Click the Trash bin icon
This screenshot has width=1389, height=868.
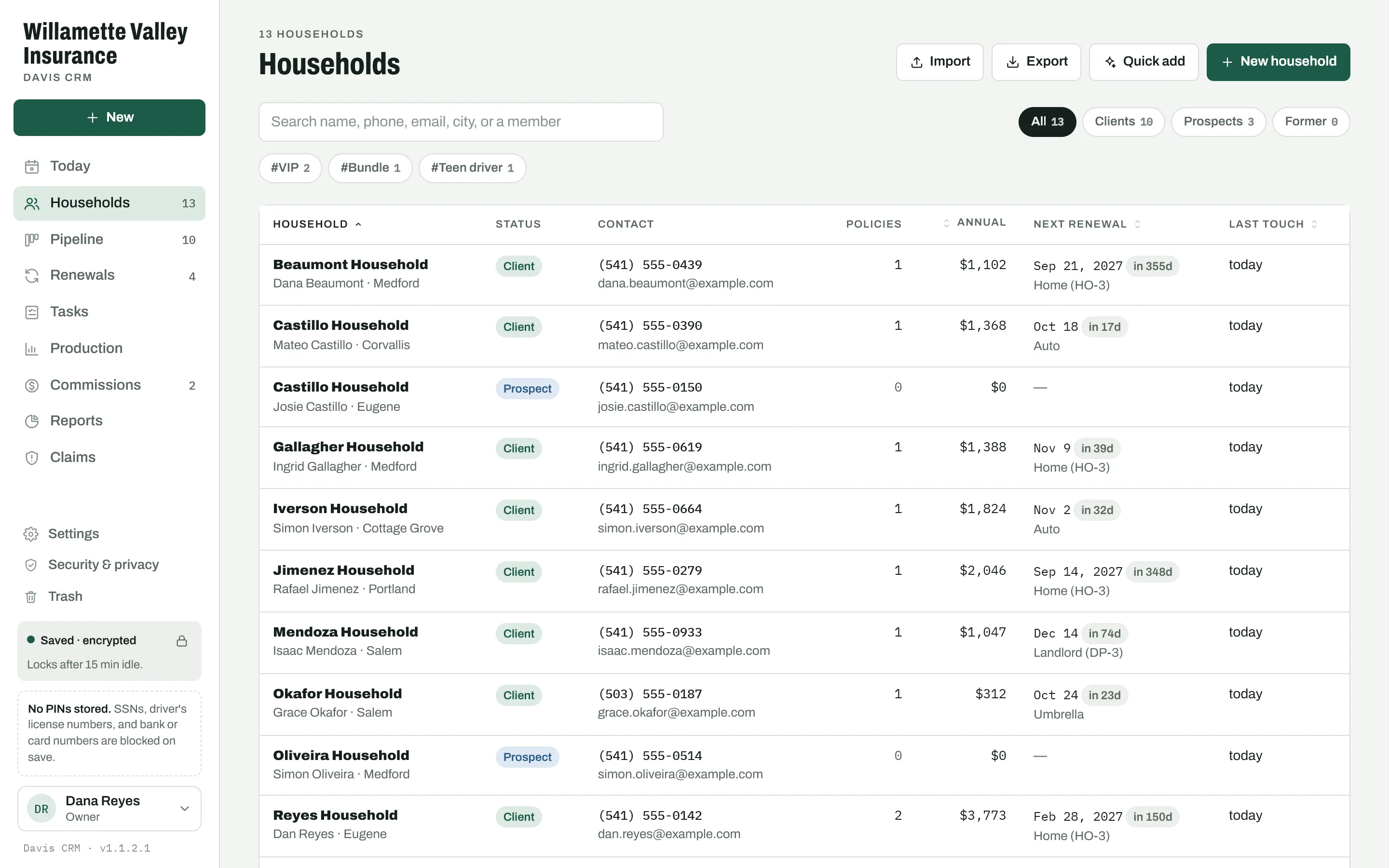point(31,597)
